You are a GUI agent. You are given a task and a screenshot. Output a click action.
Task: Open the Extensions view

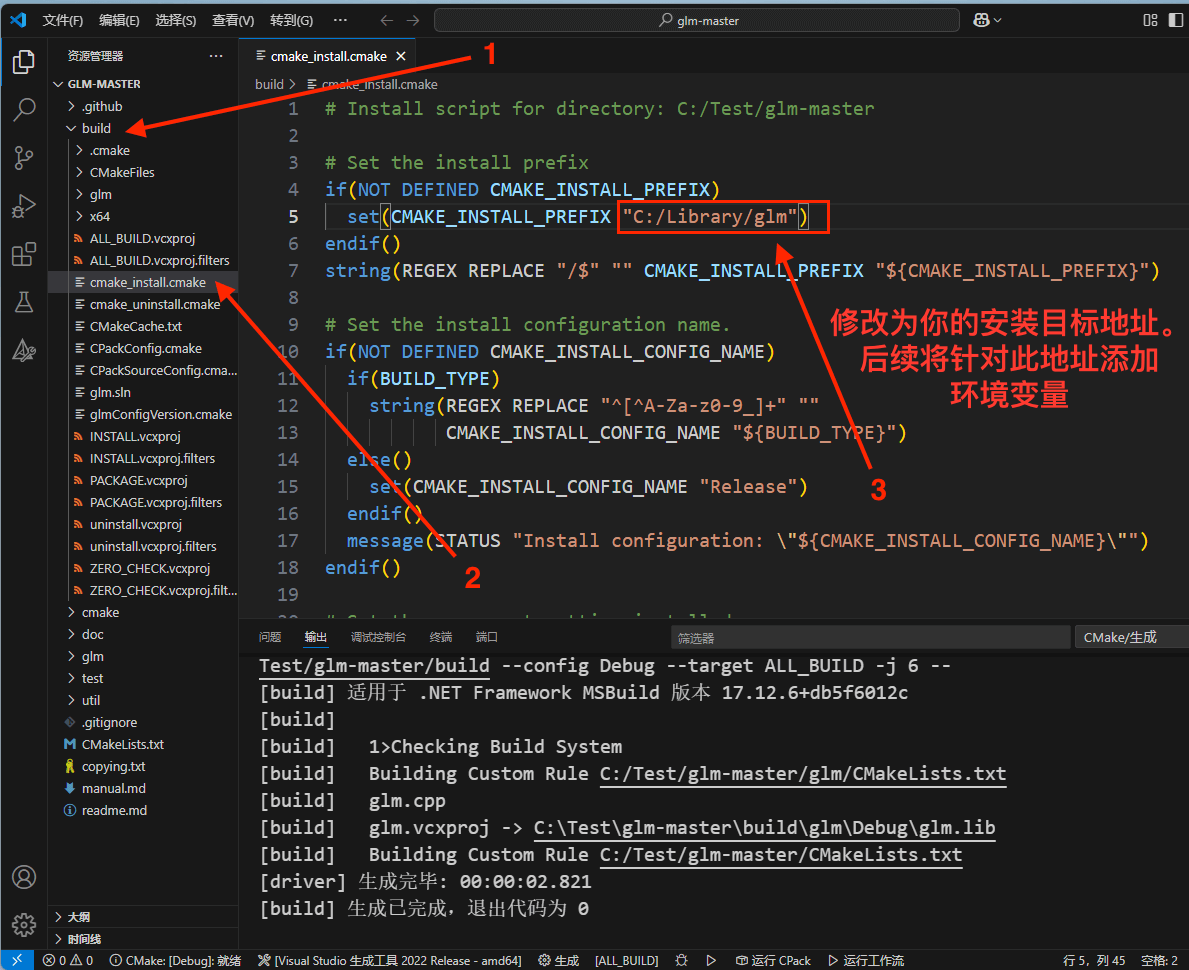tap(24, 255)
